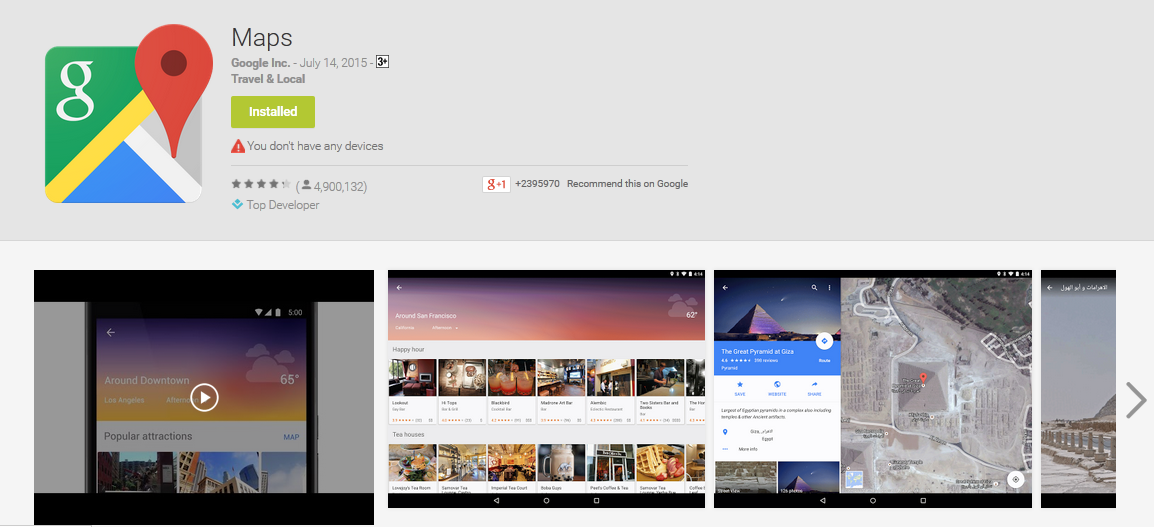Viewport: 1154px width, 527px height.
Task: Click the green Installed button
Action: click(x=273, y=112)
